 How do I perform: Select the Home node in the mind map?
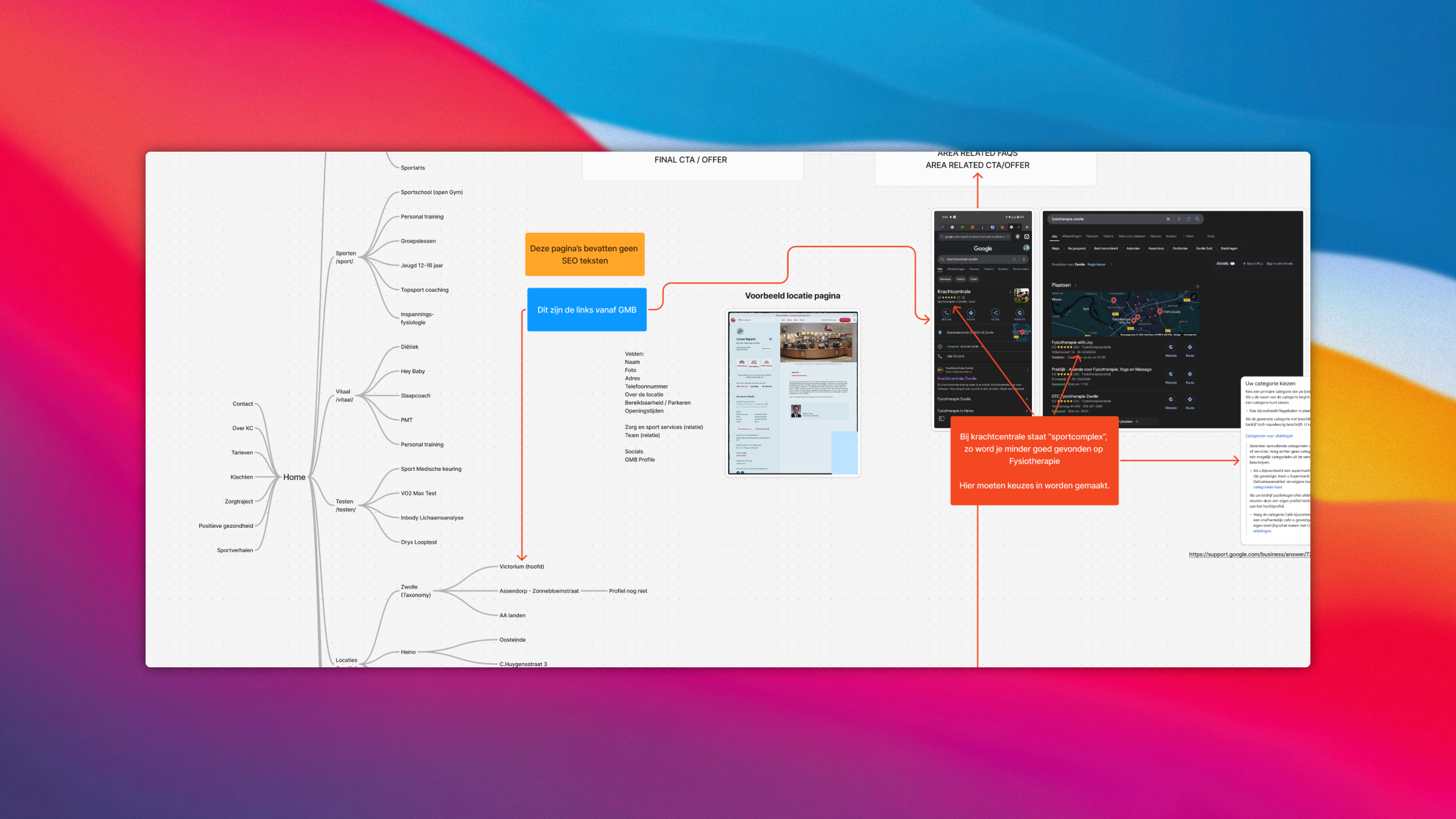point(294,477)
